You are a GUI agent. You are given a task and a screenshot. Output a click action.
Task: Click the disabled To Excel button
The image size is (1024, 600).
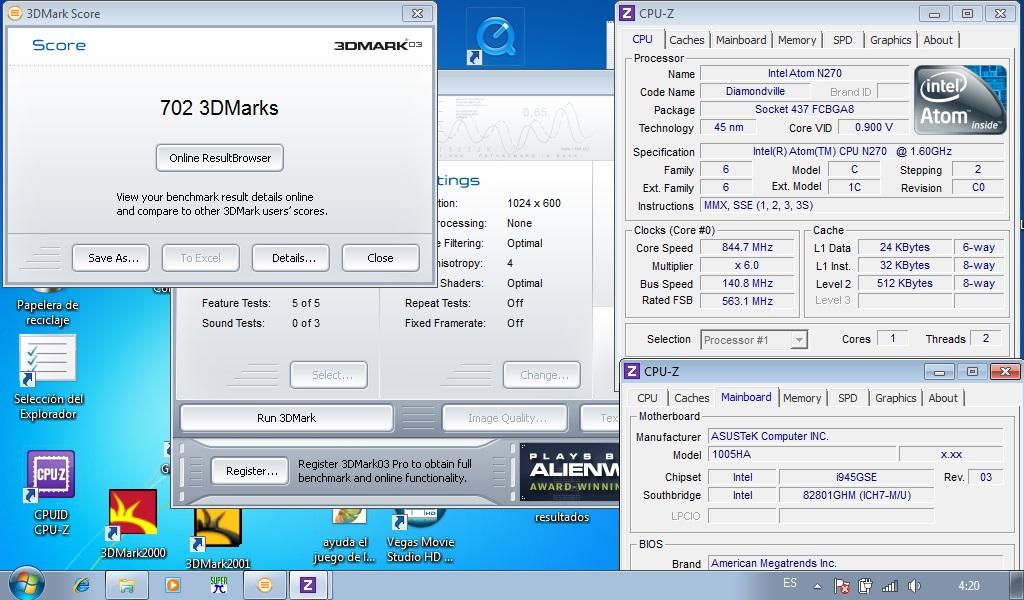point(200,258)
